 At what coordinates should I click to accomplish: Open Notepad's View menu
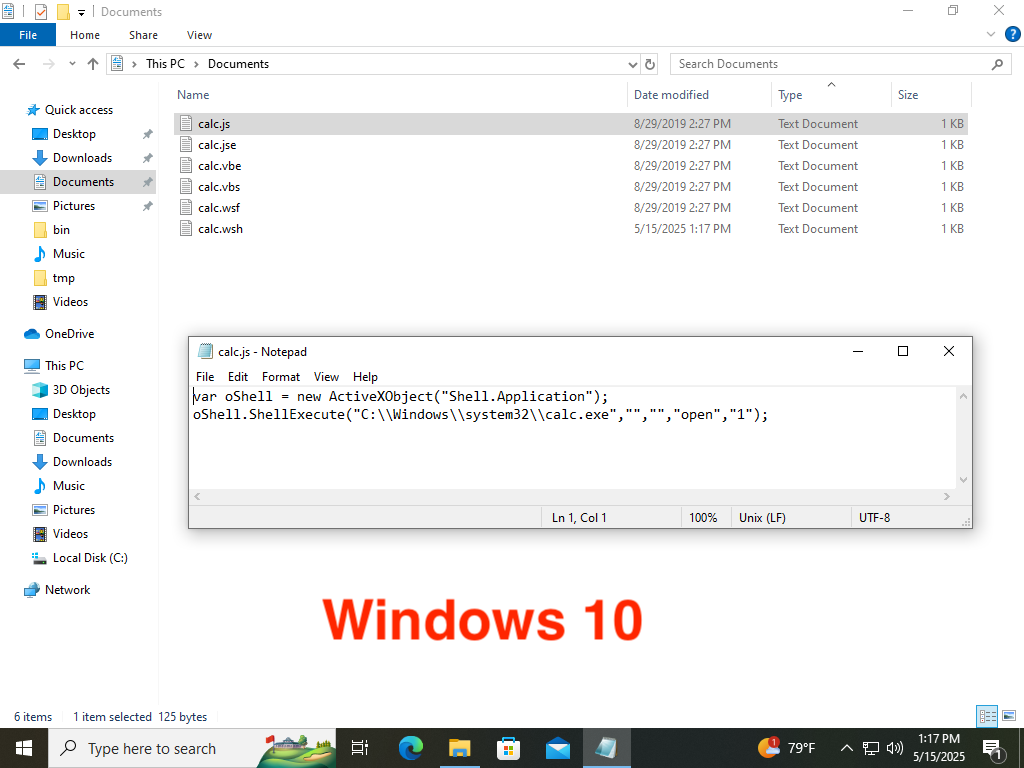pos(326,377)
